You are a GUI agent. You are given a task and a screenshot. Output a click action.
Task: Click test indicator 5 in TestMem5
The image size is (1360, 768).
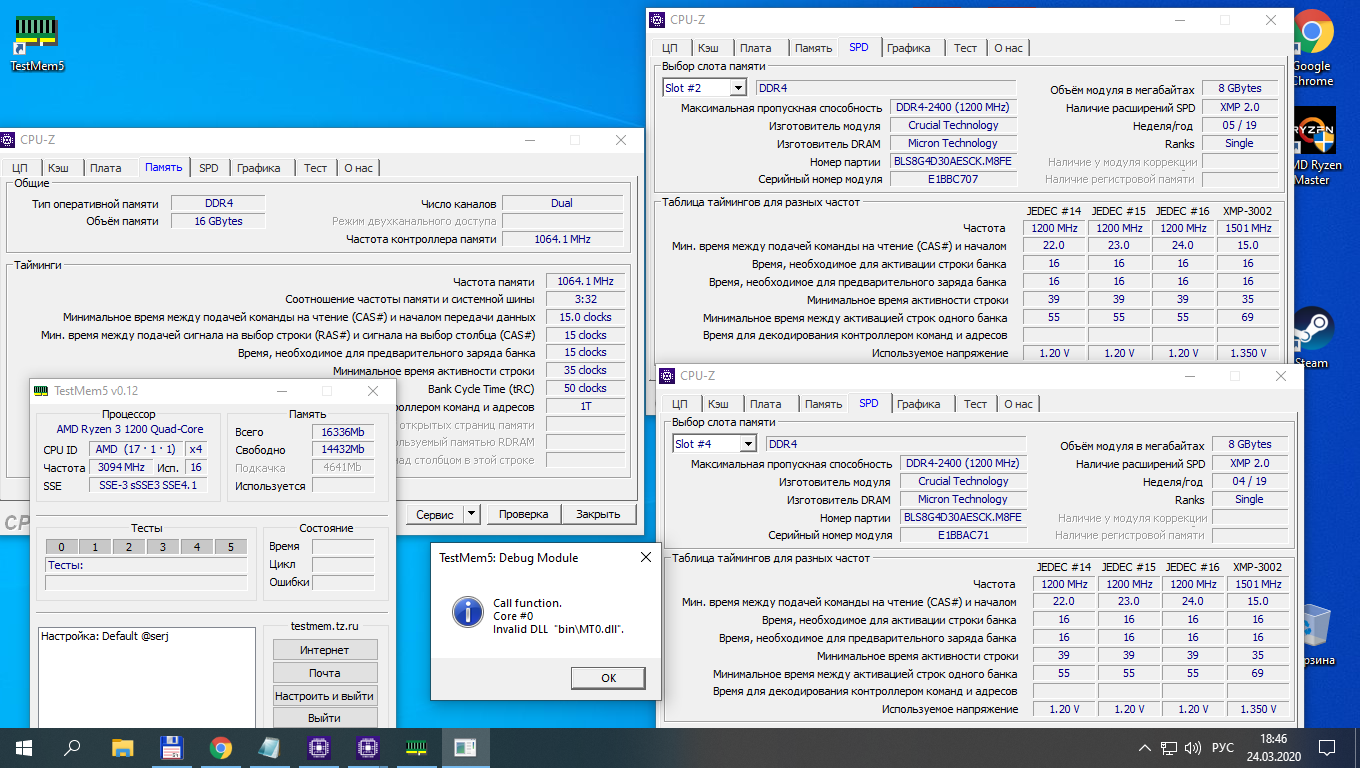pos(231,547)
